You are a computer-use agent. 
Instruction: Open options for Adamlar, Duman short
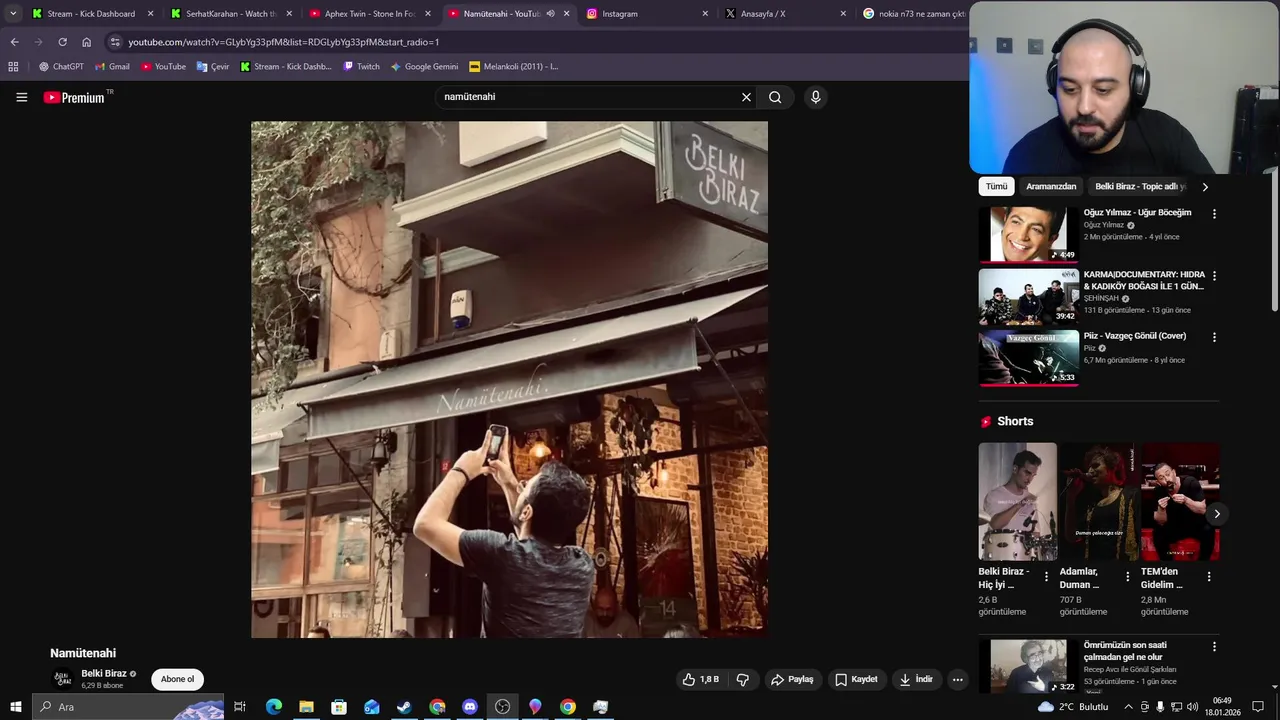click(x=1127, y=577)
